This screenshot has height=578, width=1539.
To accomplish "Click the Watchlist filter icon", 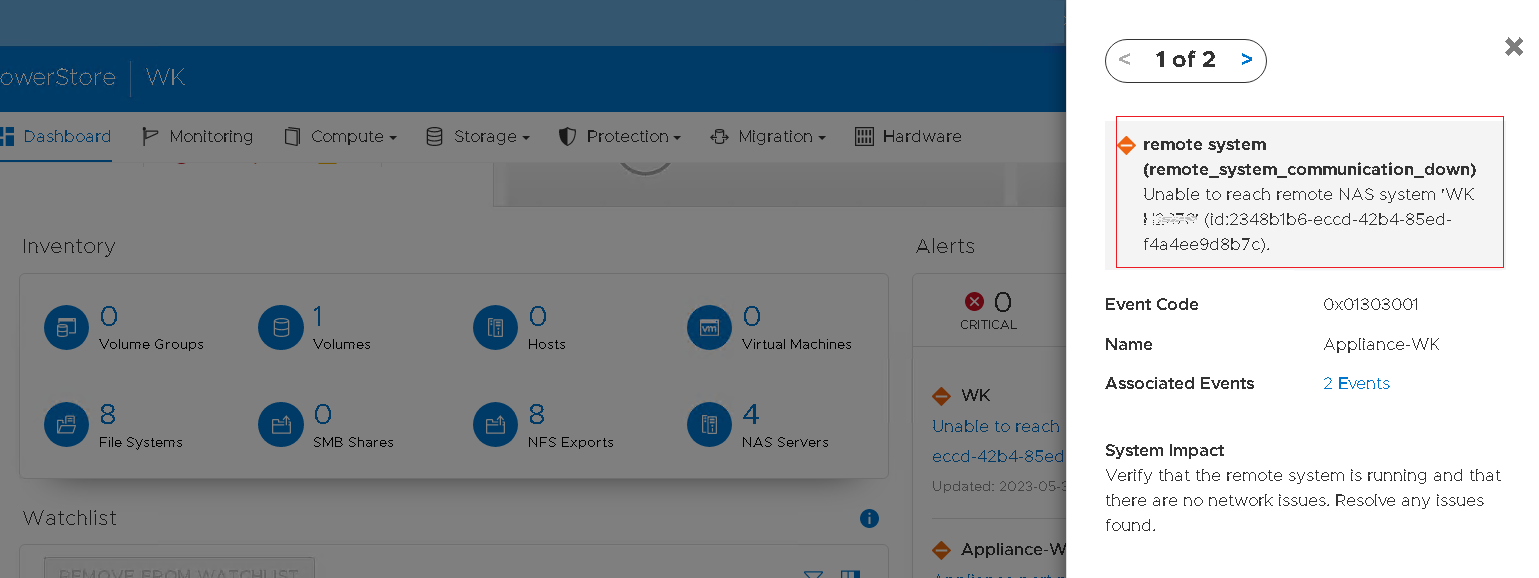I will tap(814, 574).
